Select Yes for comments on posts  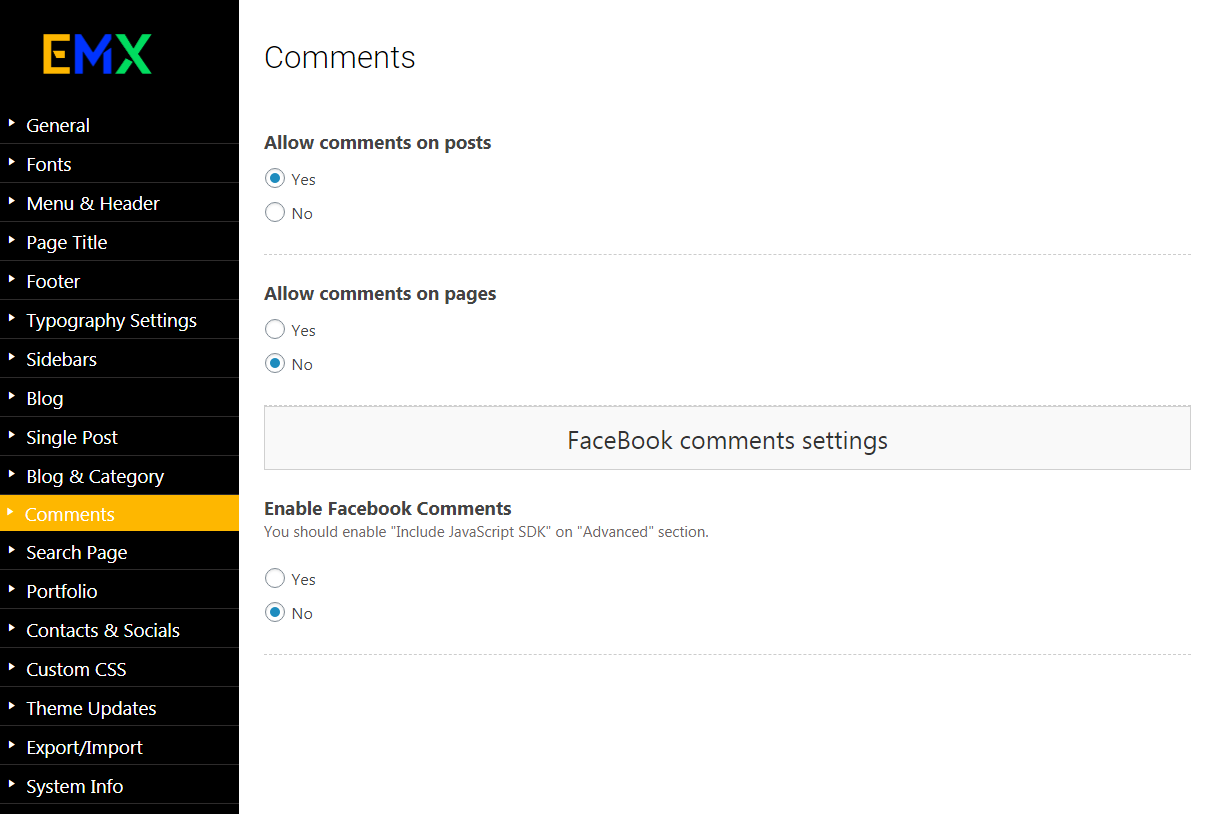[275, 179]
